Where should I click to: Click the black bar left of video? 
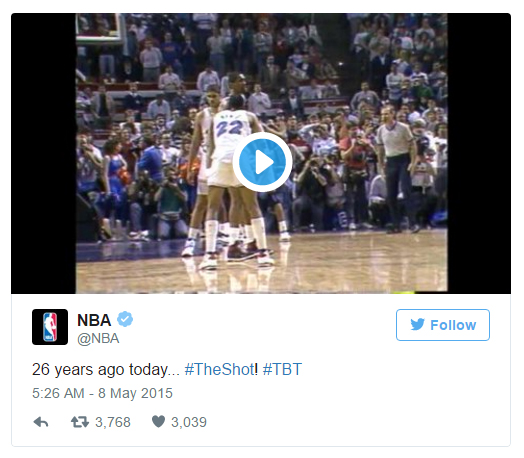tap(43, 153)
